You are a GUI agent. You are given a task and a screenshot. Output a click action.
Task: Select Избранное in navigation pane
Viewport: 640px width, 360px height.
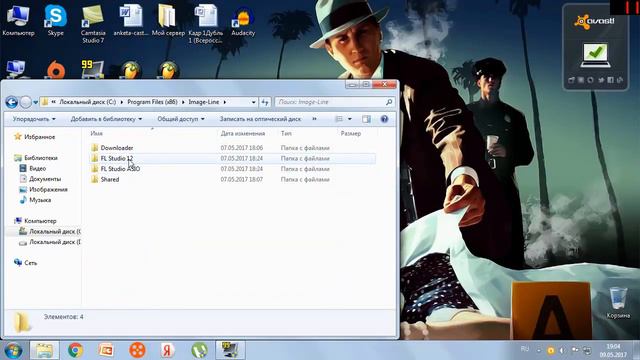click(x=40, y=137)
